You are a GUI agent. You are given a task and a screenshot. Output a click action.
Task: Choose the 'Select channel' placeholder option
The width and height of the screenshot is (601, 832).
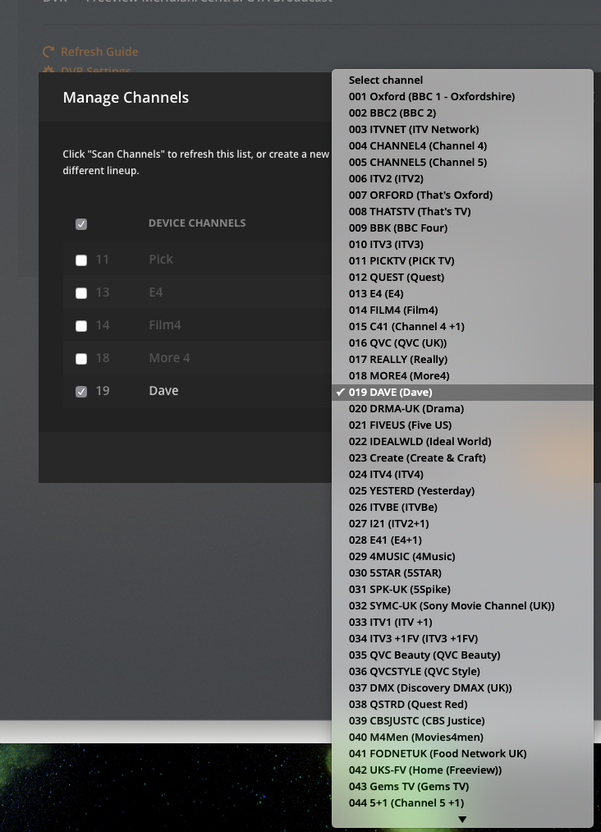tap(463, 80)
